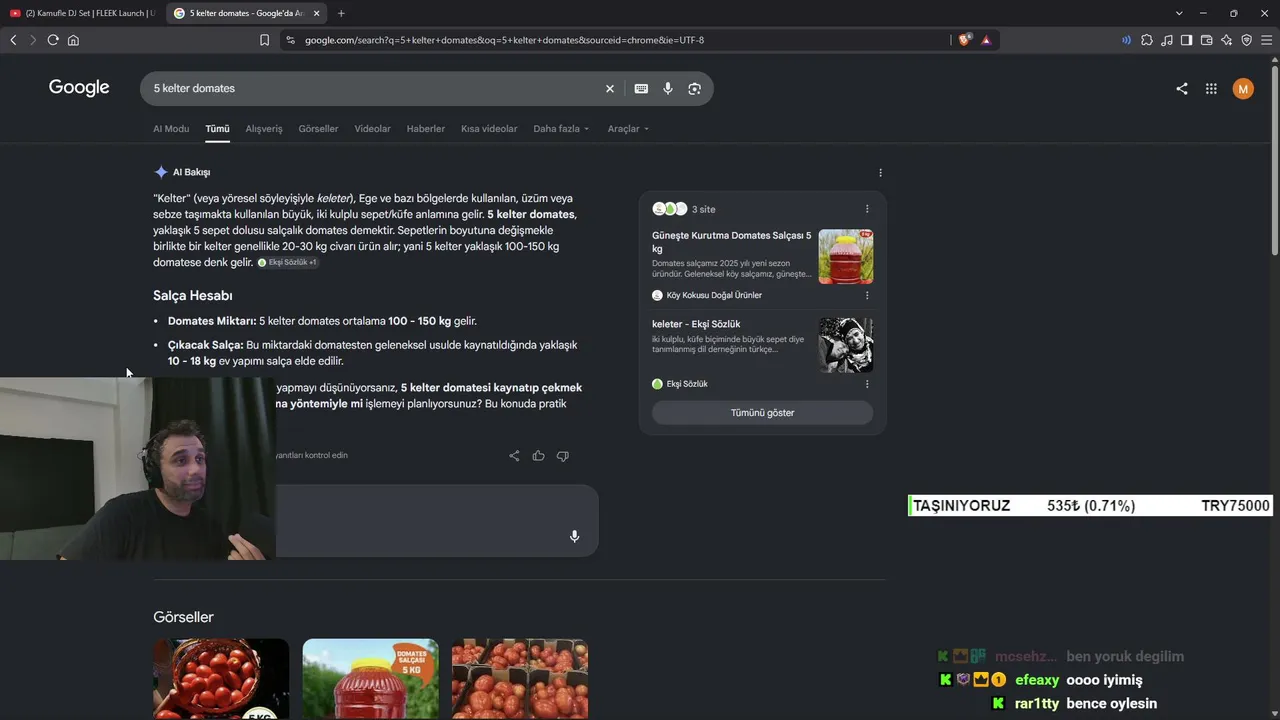Open the browser home page icon

(x=73, y=40)
